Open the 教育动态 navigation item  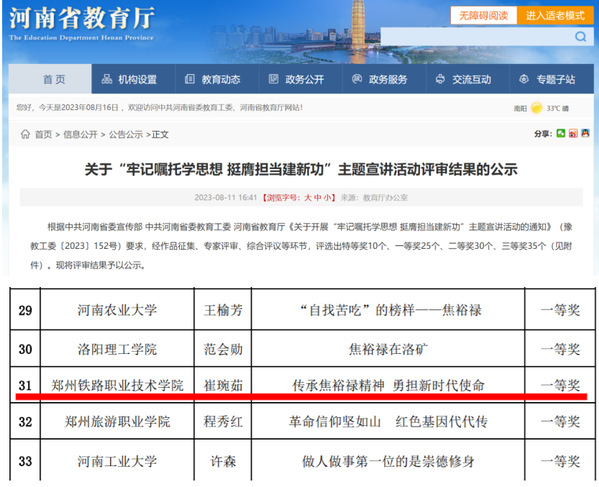(213, 79)
